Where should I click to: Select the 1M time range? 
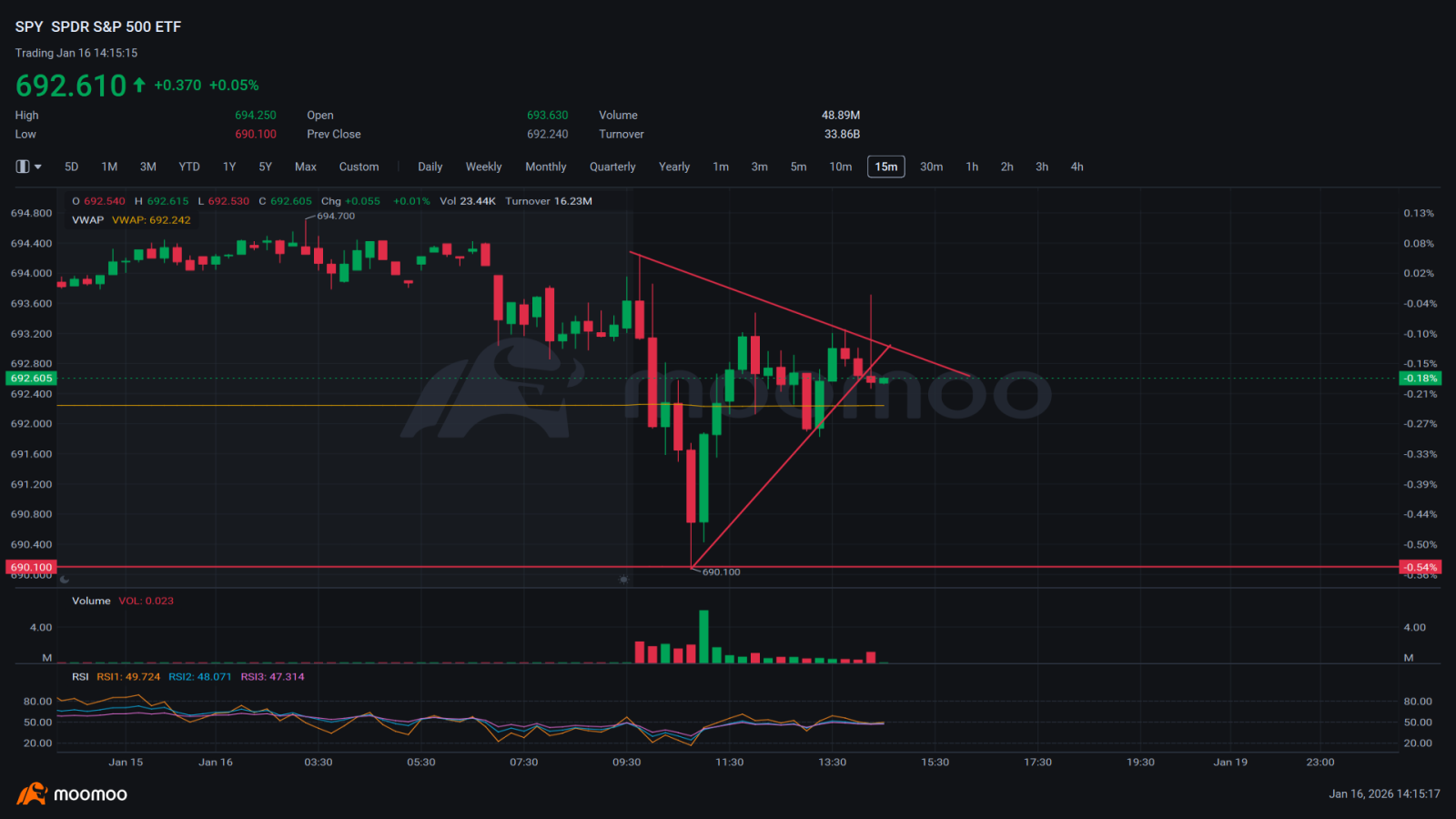click(x=109, y=167)
